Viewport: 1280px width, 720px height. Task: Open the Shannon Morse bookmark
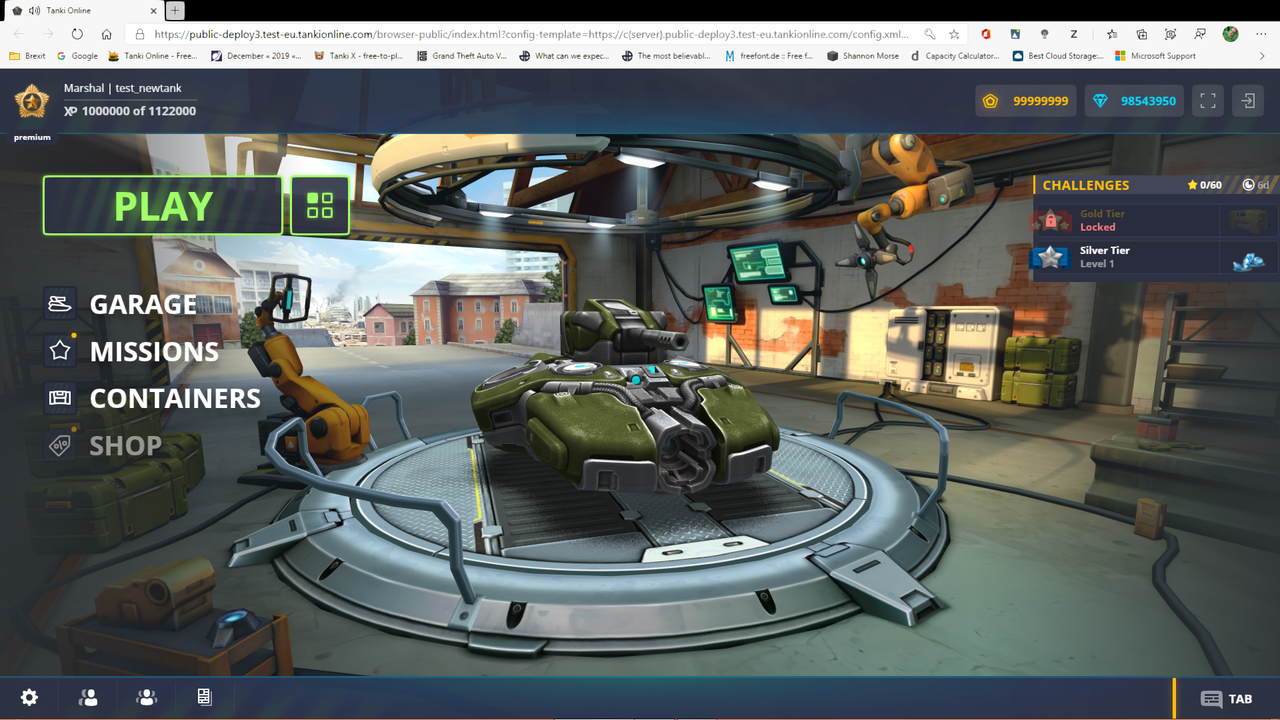[863, 56]
